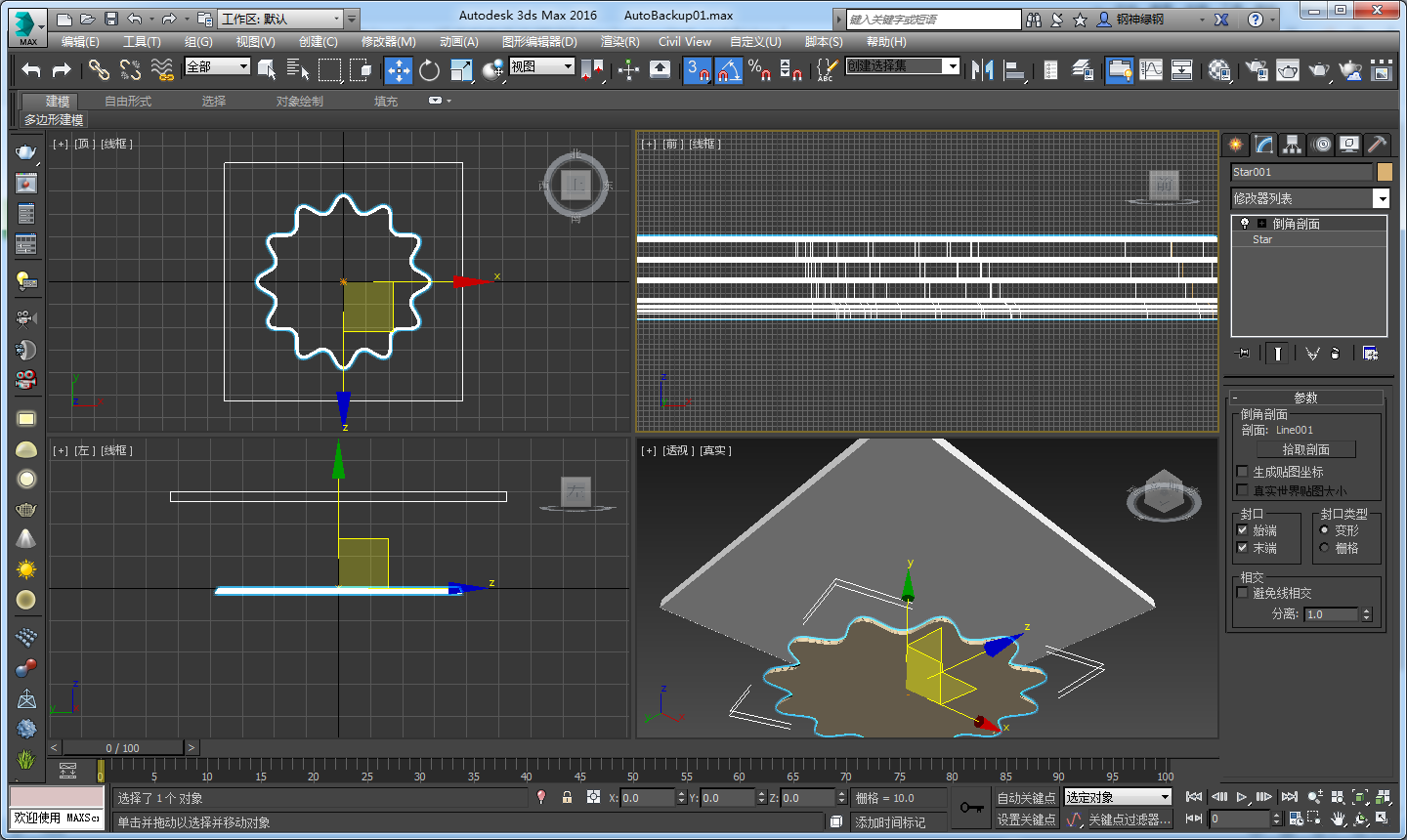Click the time slider 0 / 100 handle

(123, 748)
